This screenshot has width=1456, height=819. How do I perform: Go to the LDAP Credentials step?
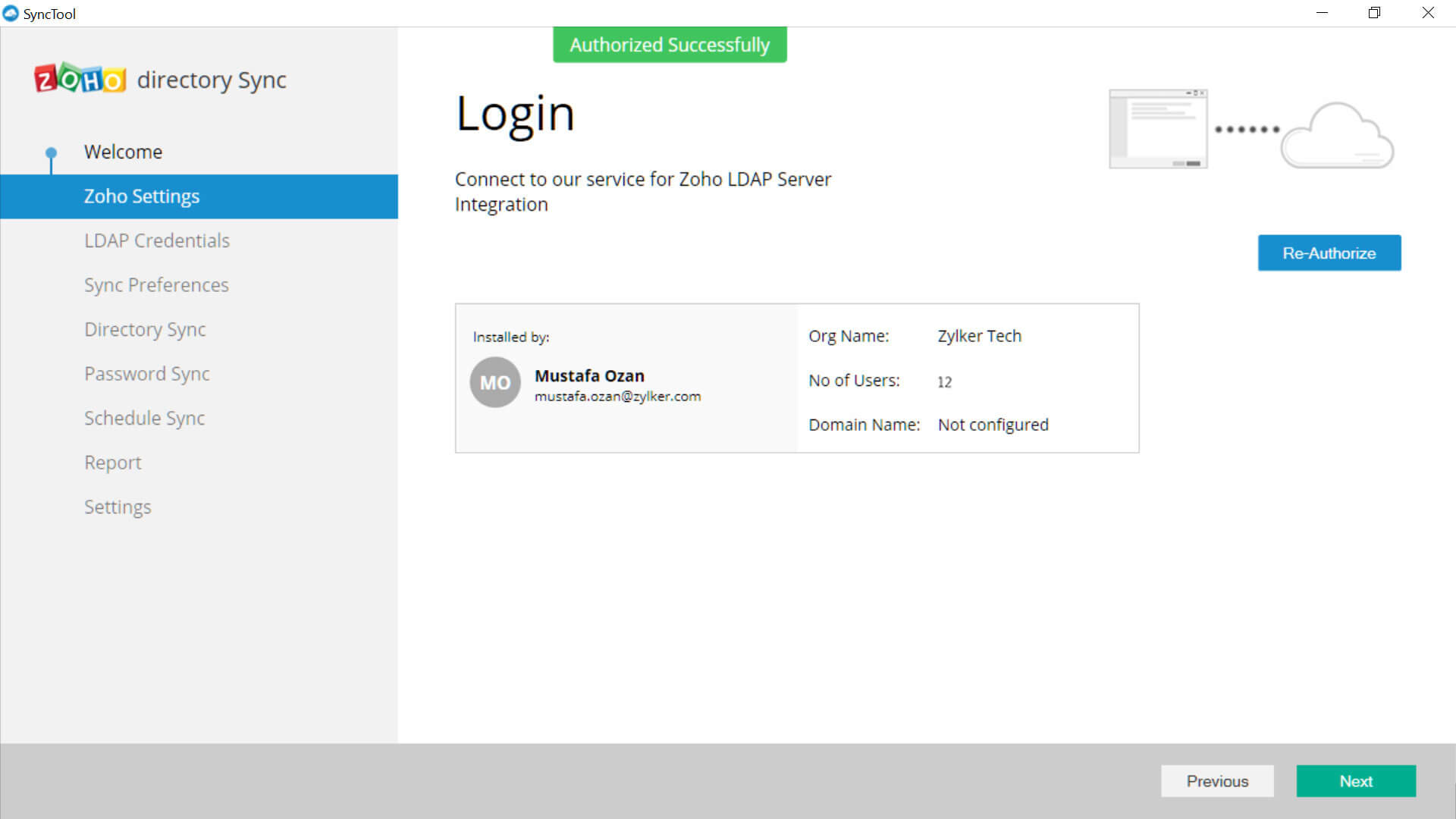point(156,240)
